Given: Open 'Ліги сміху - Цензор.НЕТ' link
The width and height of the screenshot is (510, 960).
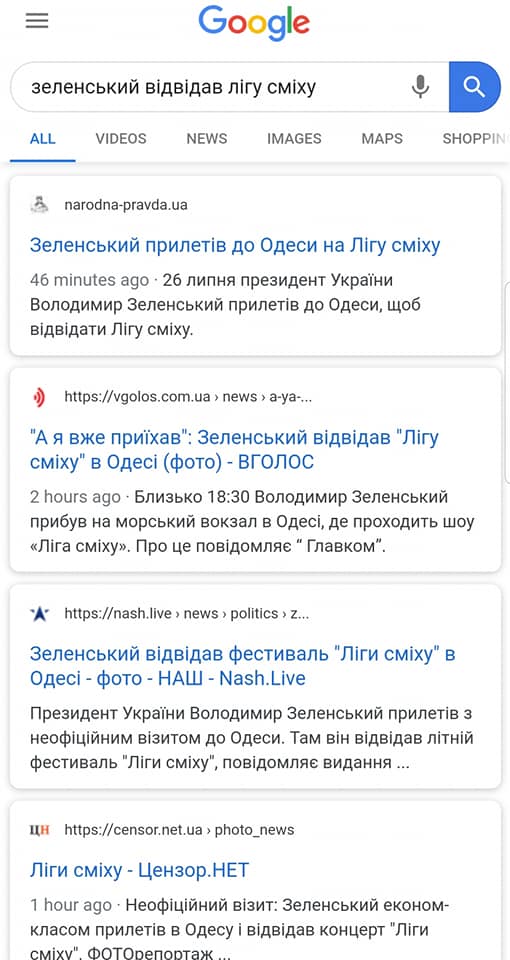Looking at the screenshot, I should [140, 870].
